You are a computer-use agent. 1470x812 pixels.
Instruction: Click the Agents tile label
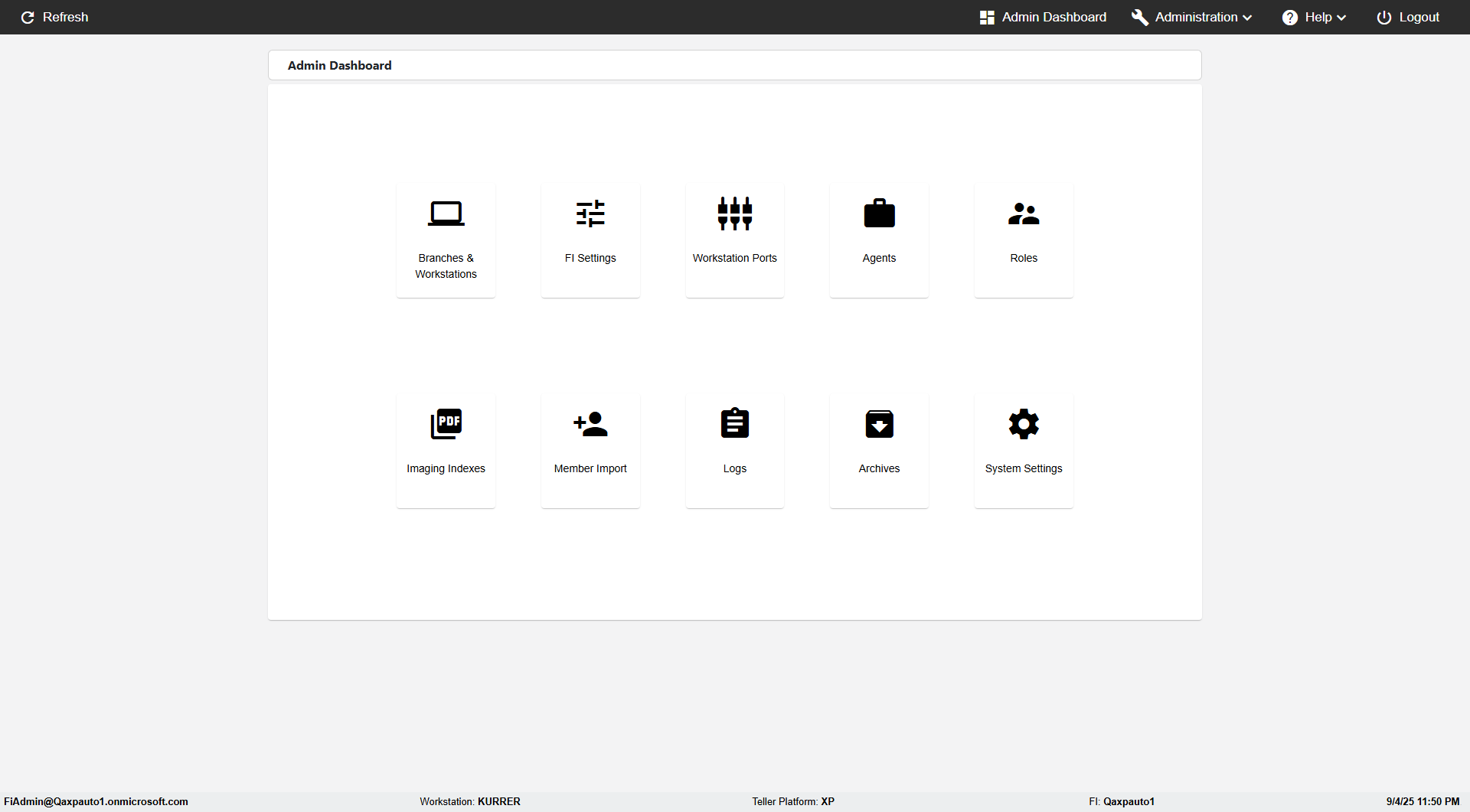(x=879, y=258)
